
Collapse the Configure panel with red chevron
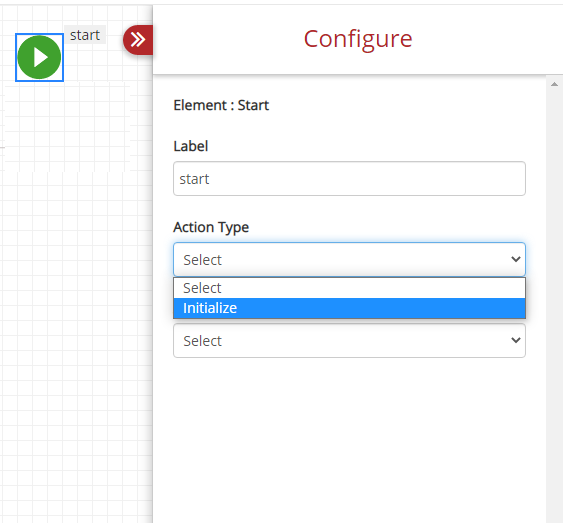point(138,40)
